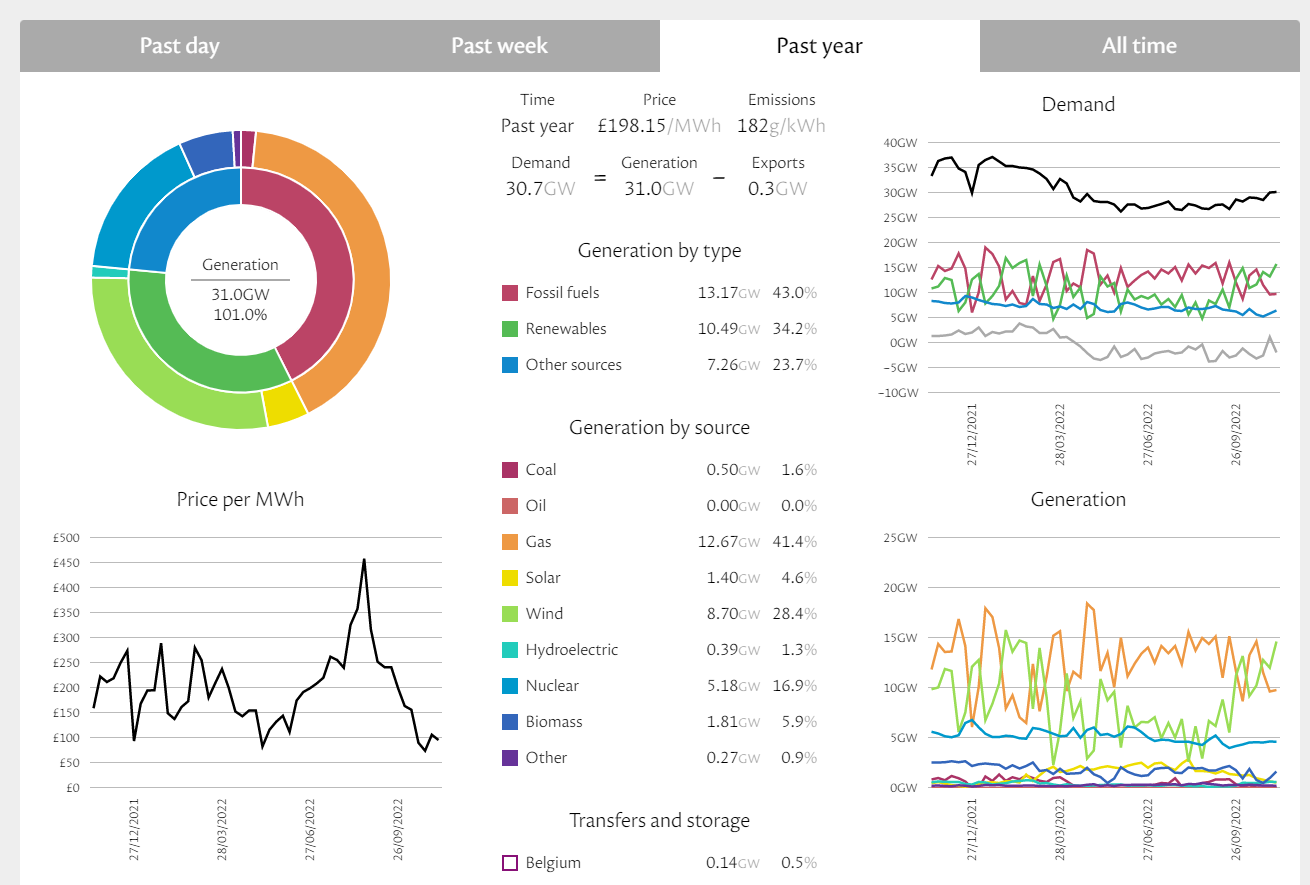The width and height of the screenshot is (1310, 885).
Task: Click the center of the Generation donut
Action: click(240, 290)
